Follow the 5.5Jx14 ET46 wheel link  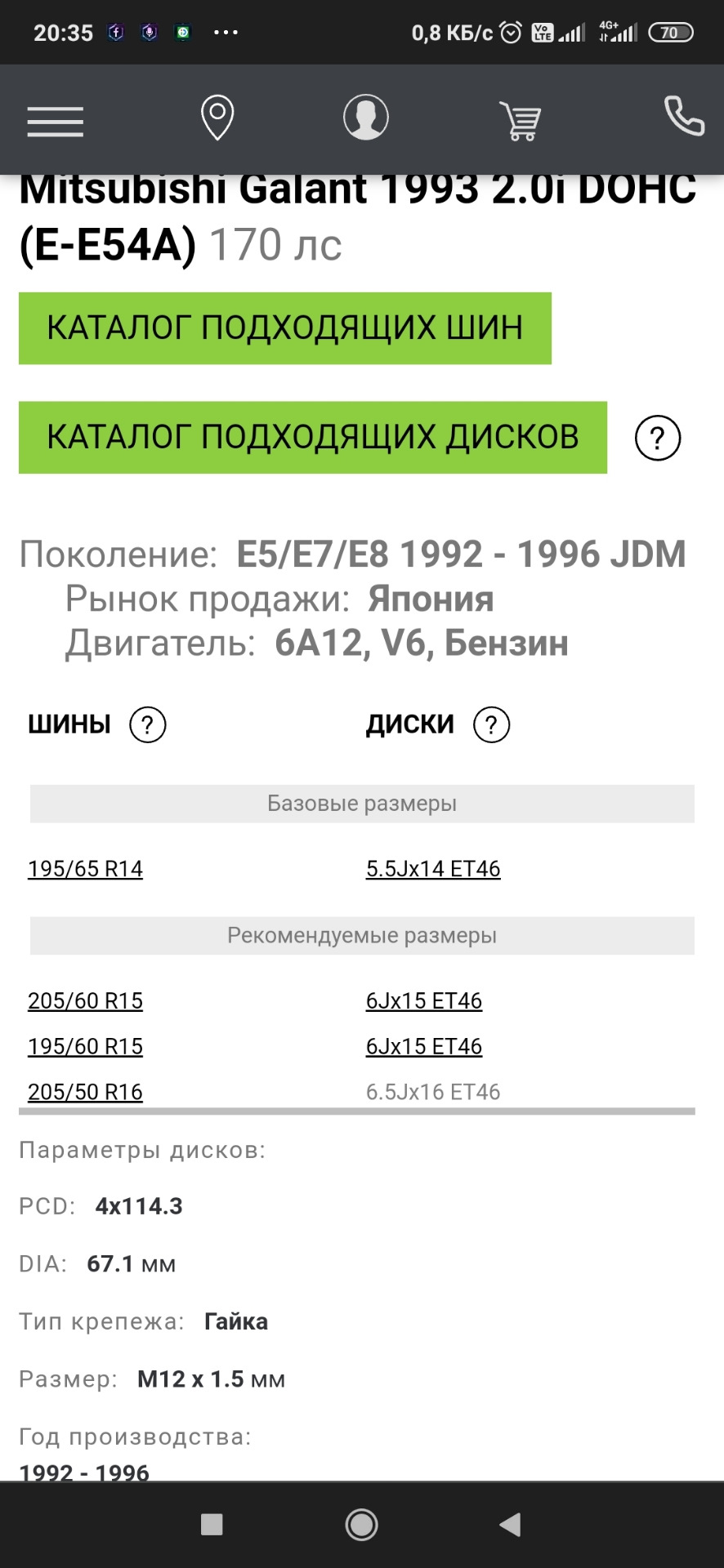tap(433, 869)
